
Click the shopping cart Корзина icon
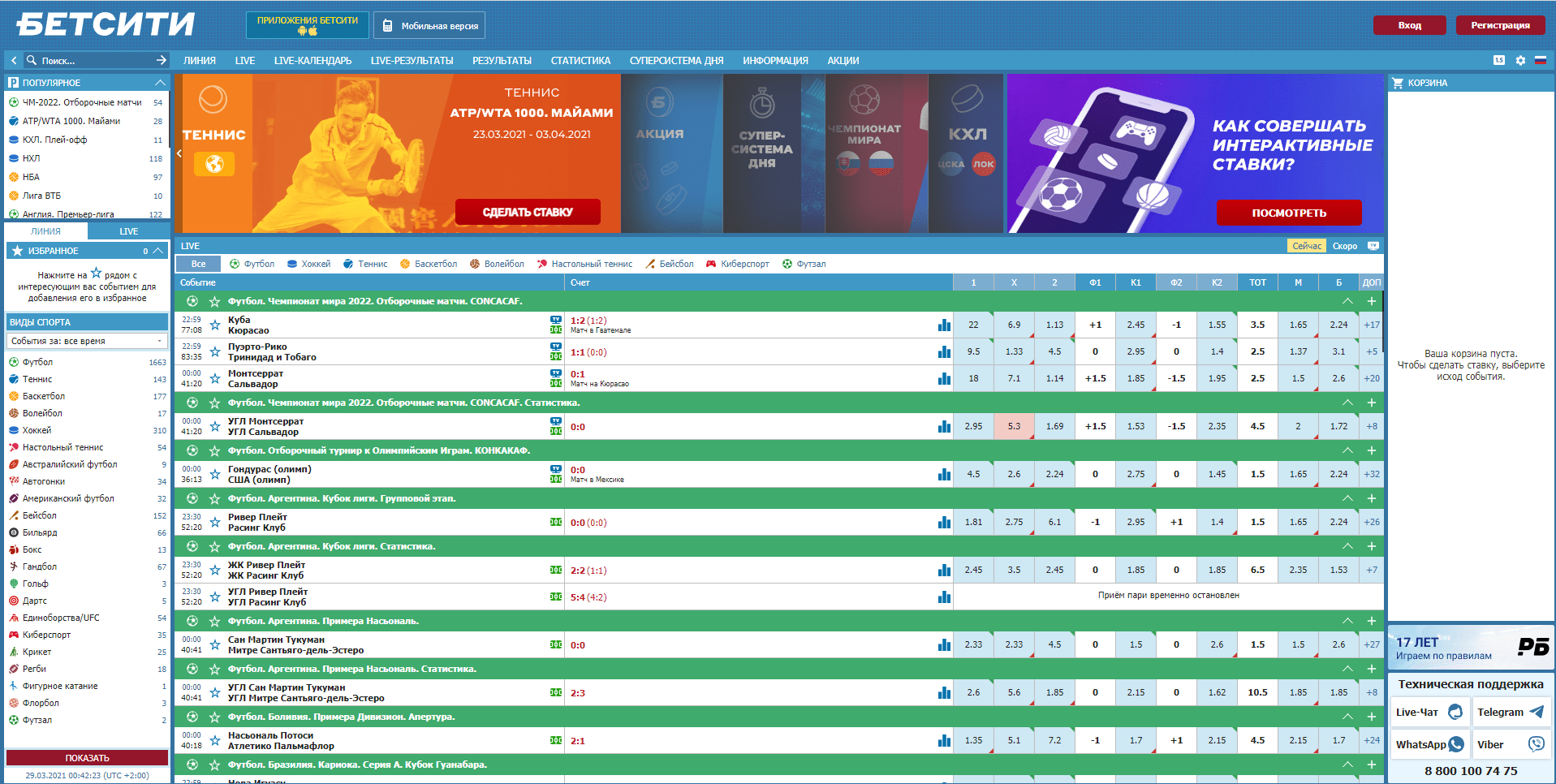[x=1398, y=83]
